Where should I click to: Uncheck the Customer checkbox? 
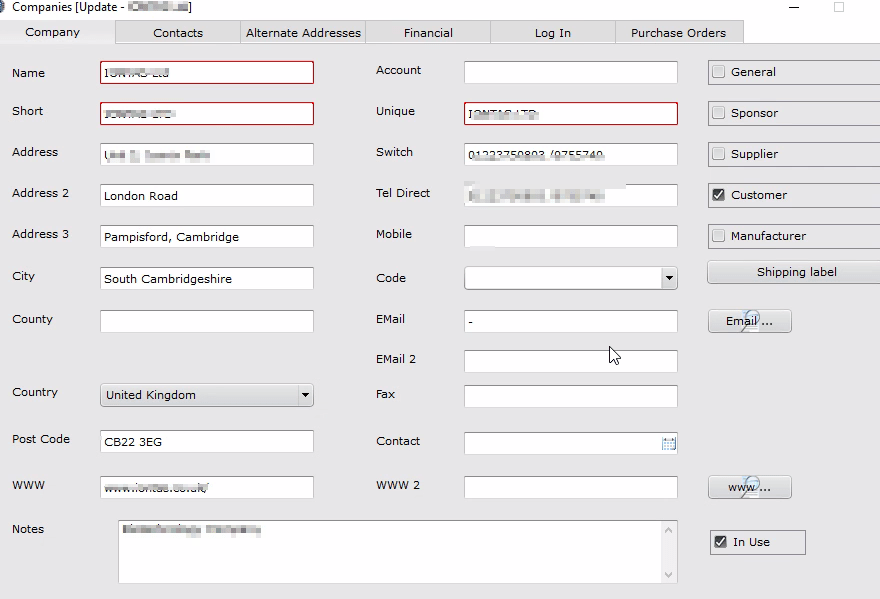[718, 195]
